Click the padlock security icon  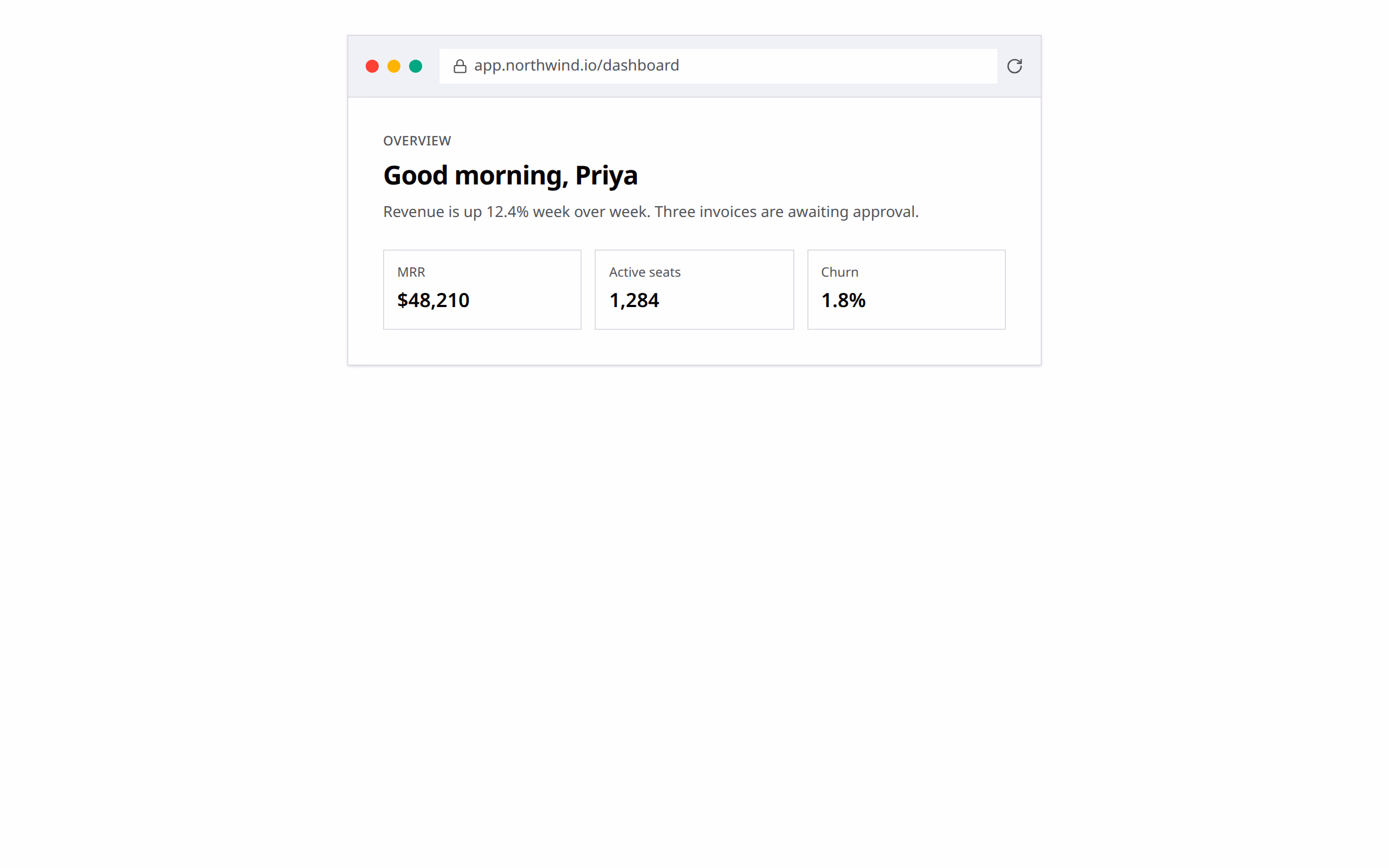tap(460, 66)
